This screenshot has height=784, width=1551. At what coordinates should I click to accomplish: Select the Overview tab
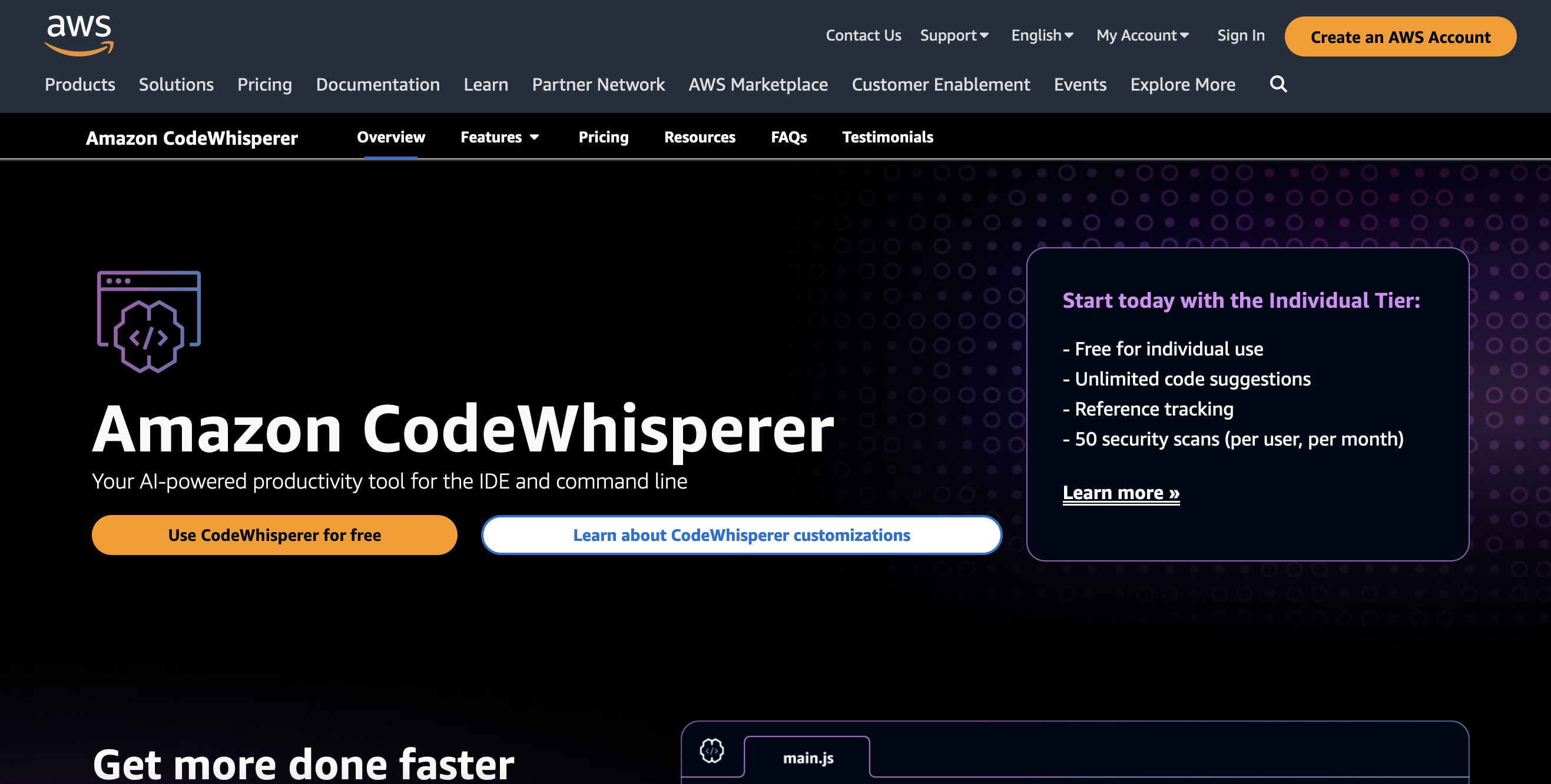[391, 137]
